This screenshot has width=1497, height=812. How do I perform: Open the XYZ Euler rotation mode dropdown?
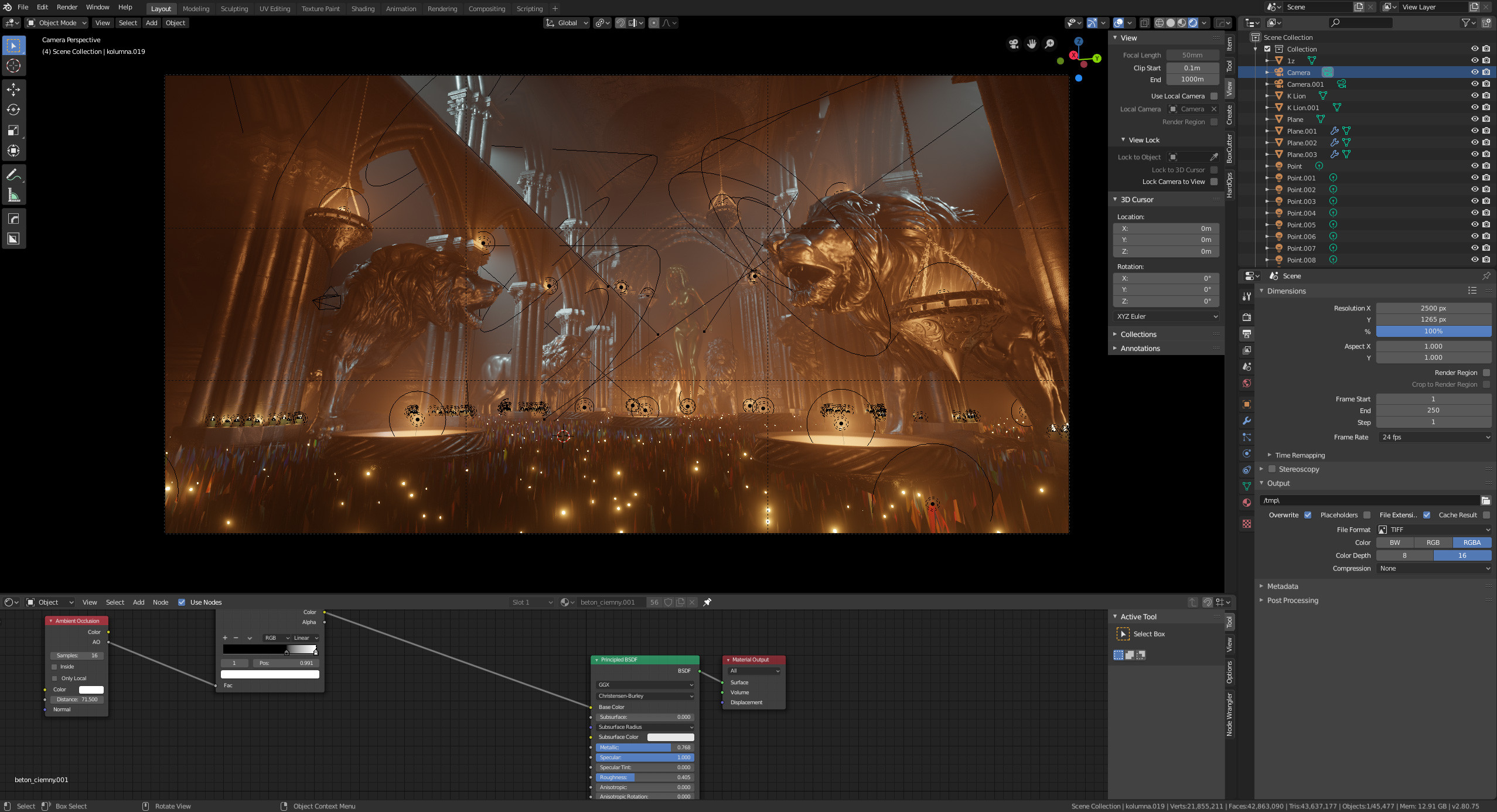1167,316
